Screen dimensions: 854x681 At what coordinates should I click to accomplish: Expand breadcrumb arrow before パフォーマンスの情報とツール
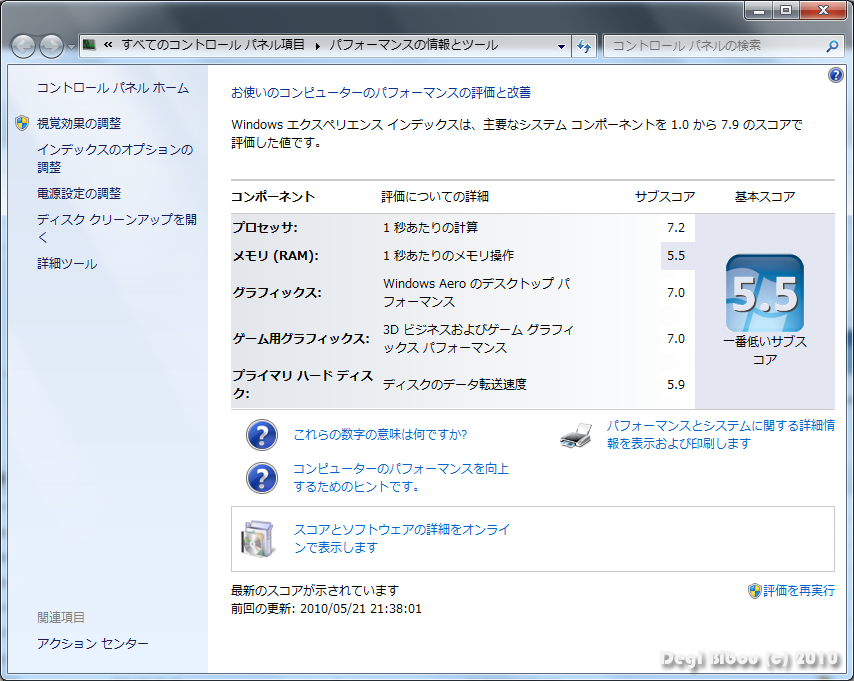tap(317, 46)
